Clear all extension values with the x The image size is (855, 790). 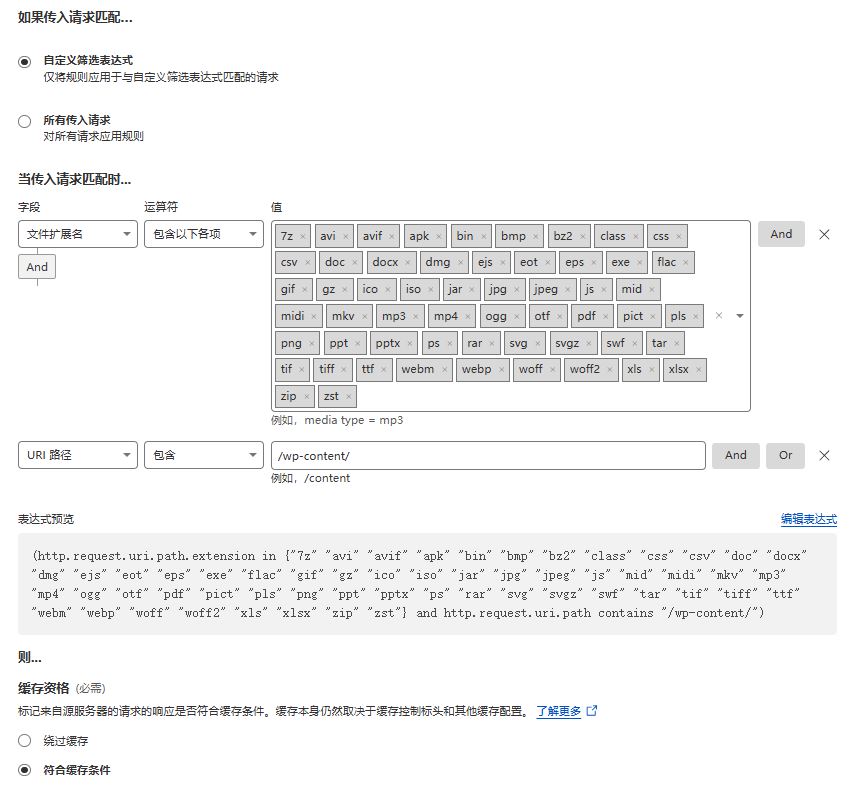pos(719,316)
